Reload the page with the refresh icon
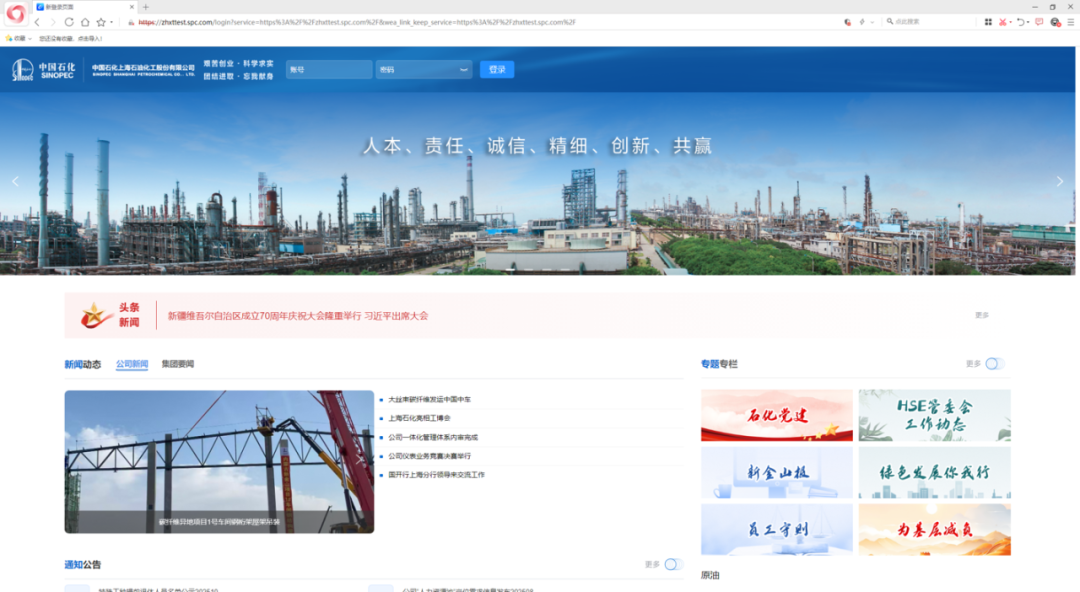The height and width of the screenshot is (592, 1080). click(69, 22)
